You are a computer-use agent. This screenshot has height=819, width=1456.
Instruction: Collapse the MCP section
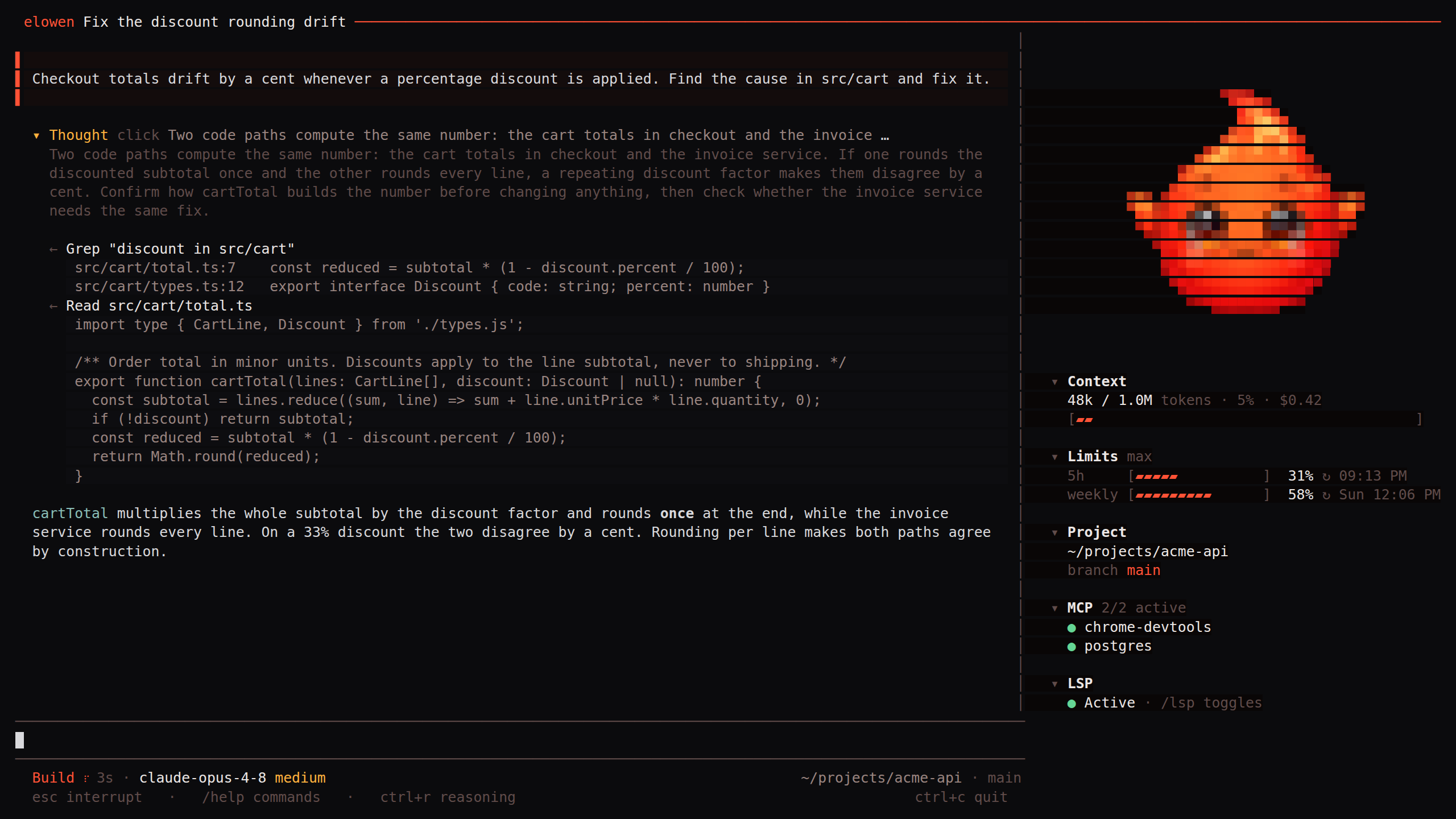pyautogui.click(x=1054, y=608)
